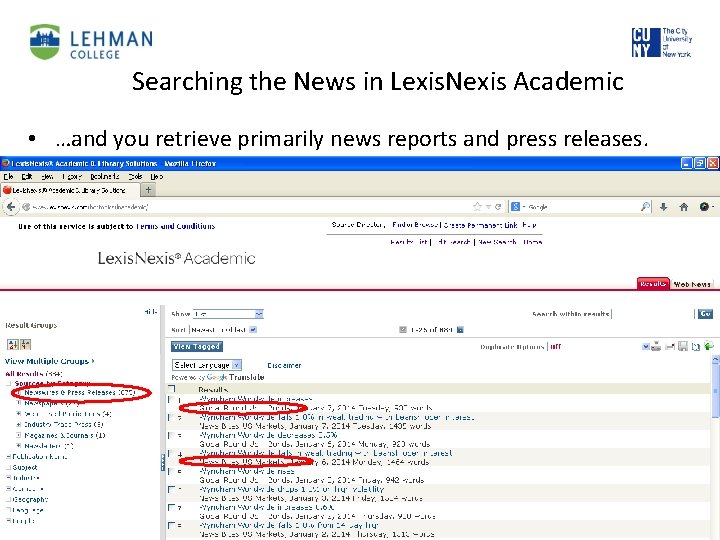Open the Firefox downloads arrow
Screen dimensions: 720x540
664,207
